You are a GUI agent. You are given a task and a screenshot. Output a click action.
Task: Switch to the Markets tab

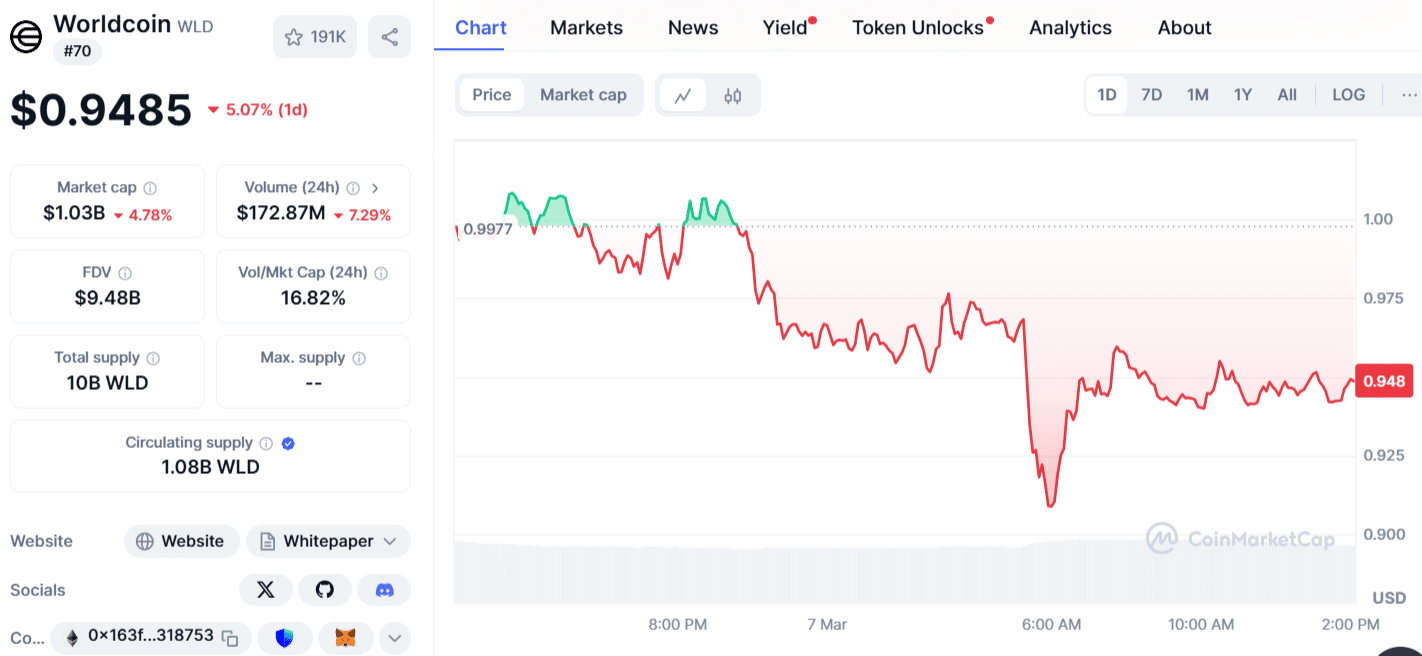(586, 28)
